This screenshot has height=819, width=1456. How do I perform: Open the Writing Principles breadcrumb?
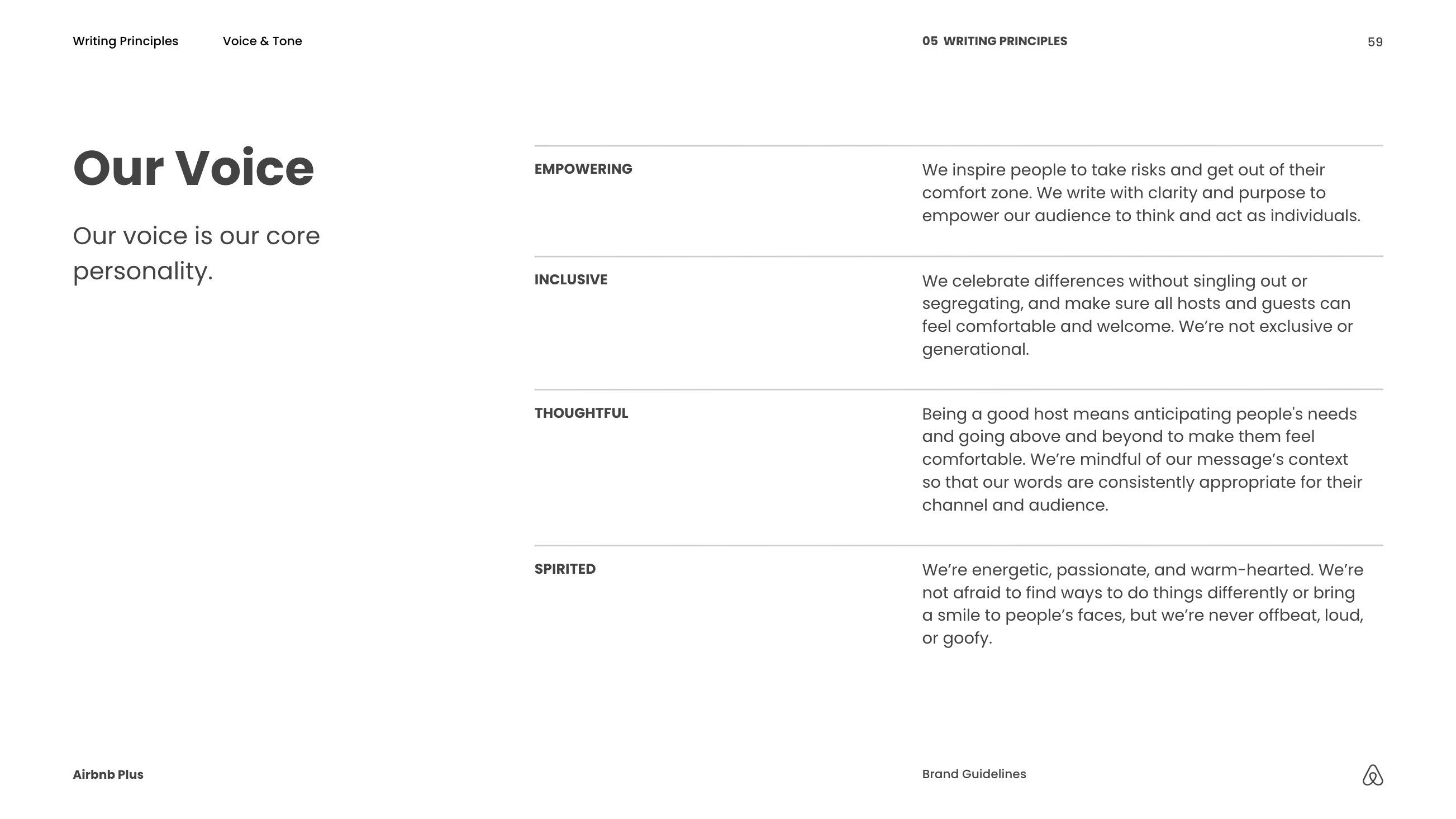pyautogui.click(x=126, y=41)
